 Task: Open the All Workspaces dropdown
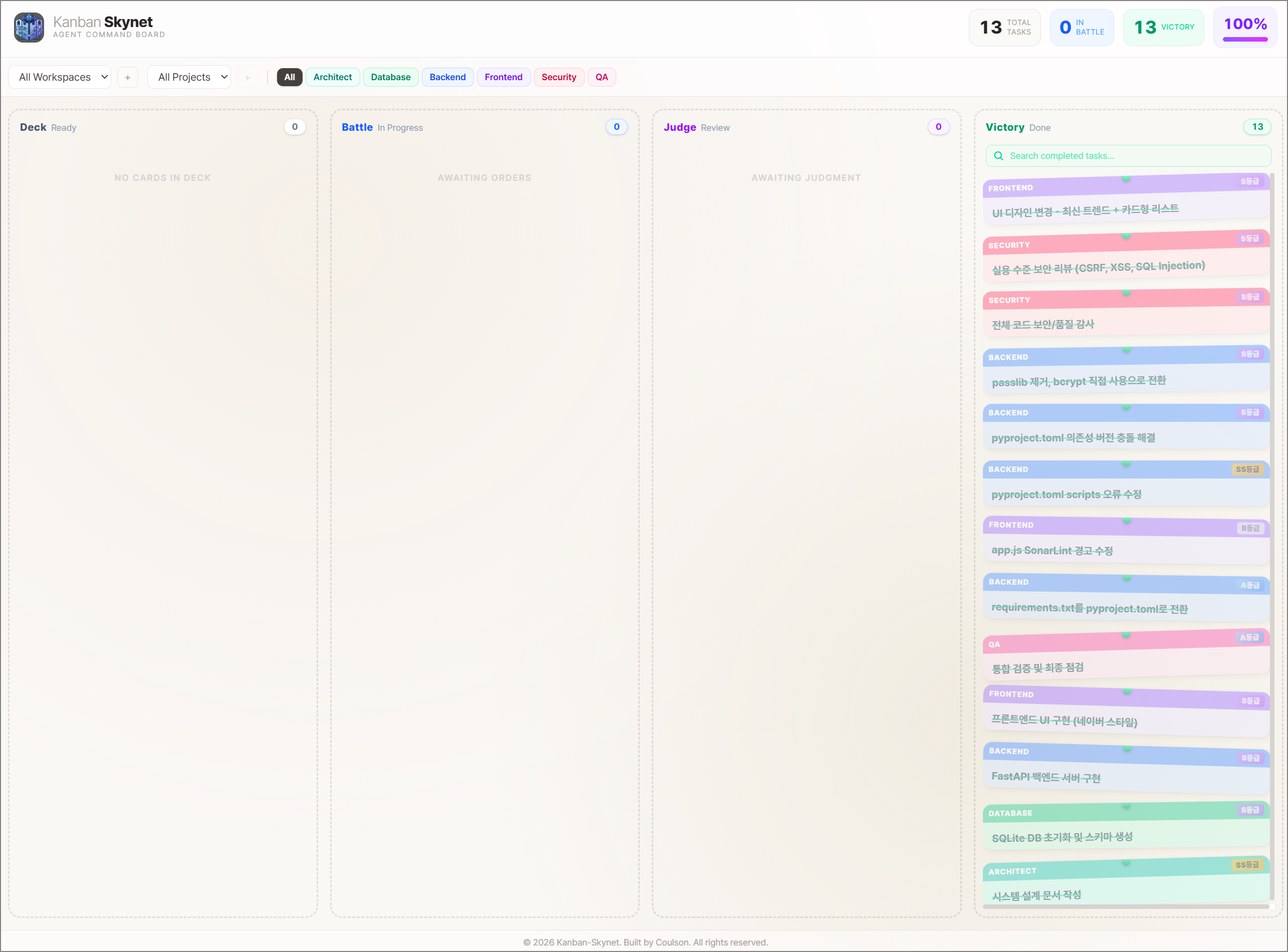(x=59, y=77)
